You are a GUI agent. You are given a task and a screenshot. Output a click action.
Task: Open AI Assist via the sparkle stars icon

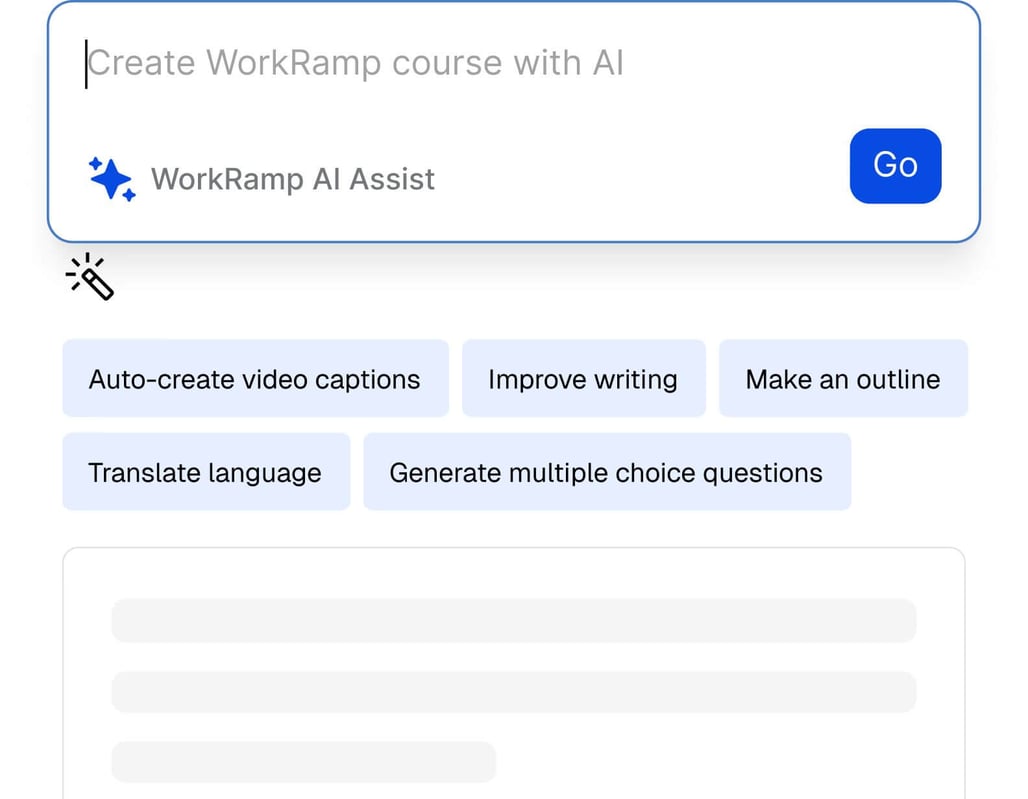point(110,177)
